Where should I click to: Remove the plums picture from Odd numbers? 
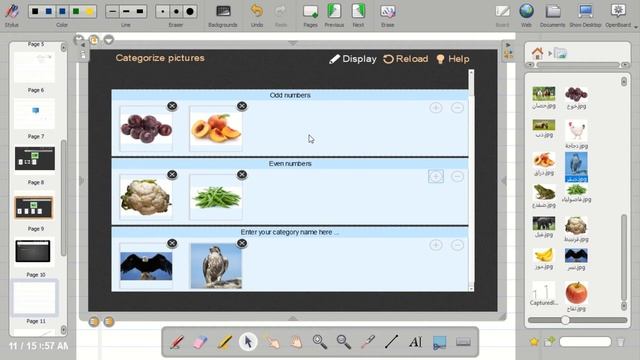172,106
